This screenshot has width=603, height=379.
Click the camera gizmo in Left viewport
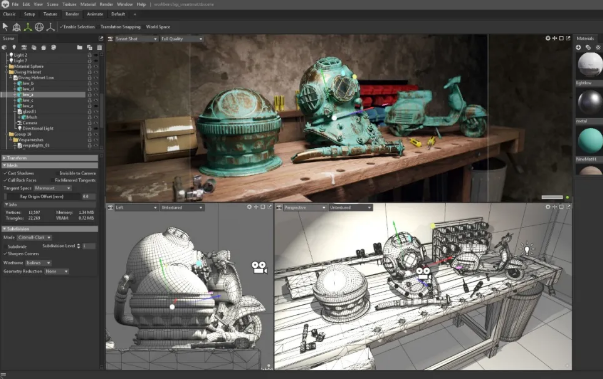[x=259, y=268]
